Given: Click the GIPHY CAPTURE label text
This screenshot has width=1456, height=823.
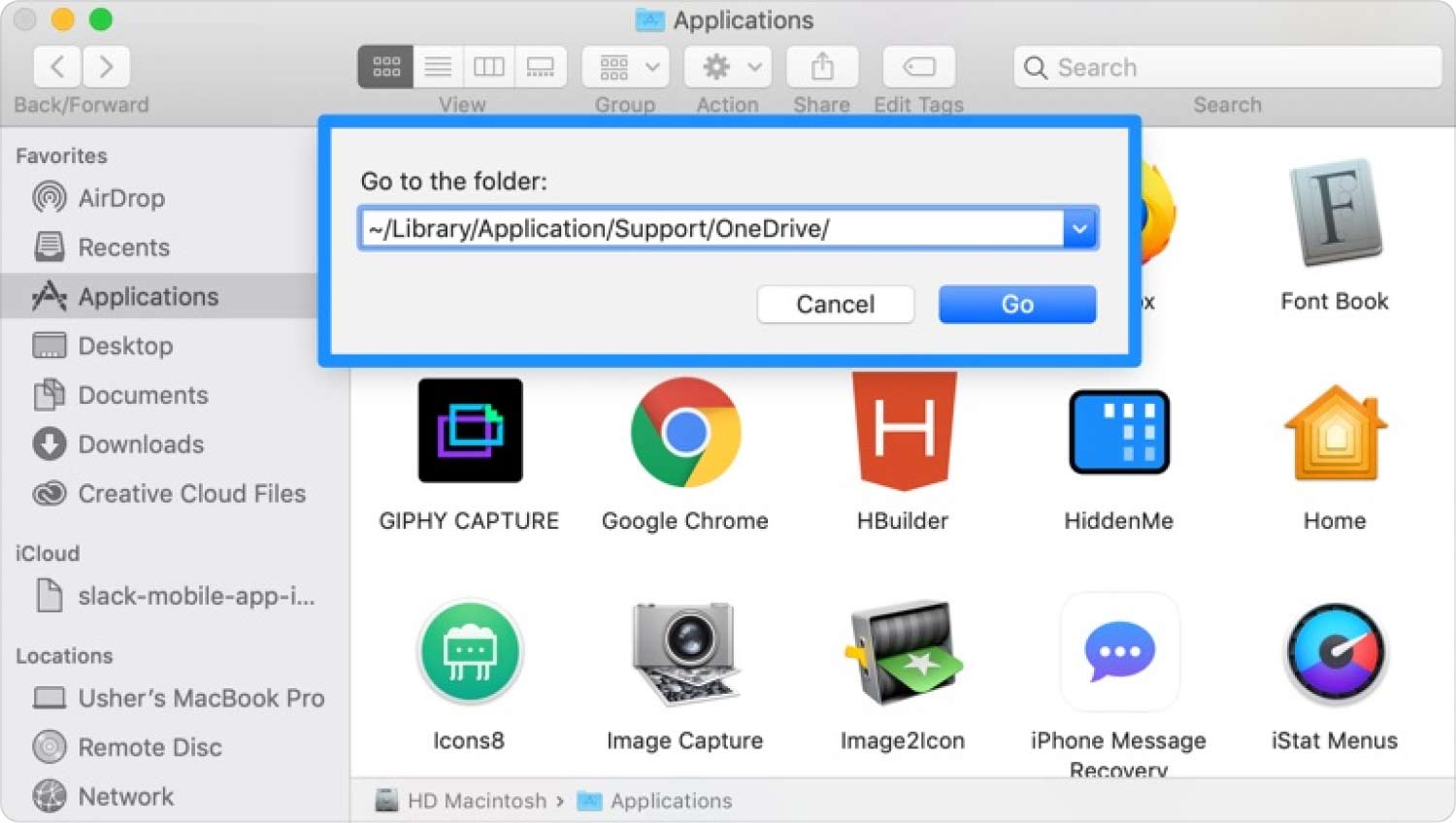Looking at the screenshot, I should point(470,521).
